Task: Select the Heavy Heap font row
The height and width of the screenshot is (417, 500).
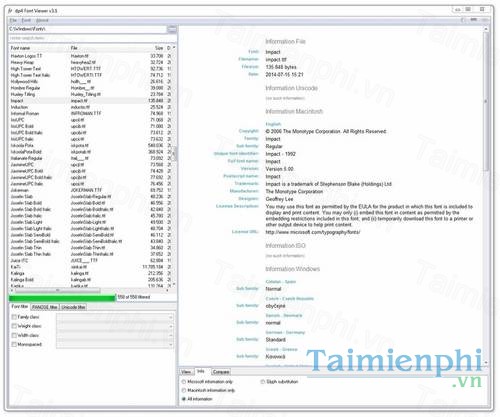Action: pyautogui.click(x=90, y=62)
